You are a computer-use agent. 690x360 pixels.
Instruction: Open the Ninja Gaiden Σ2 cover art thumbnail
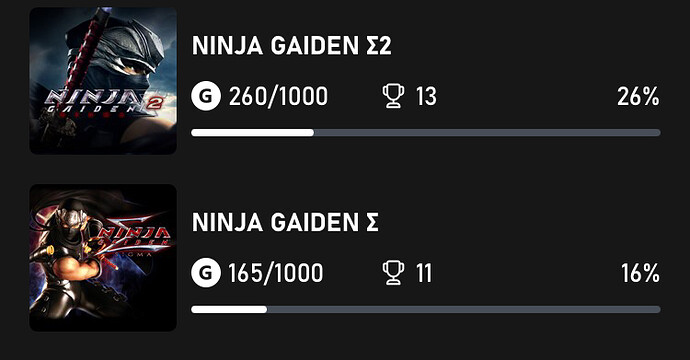coord(103,81)
